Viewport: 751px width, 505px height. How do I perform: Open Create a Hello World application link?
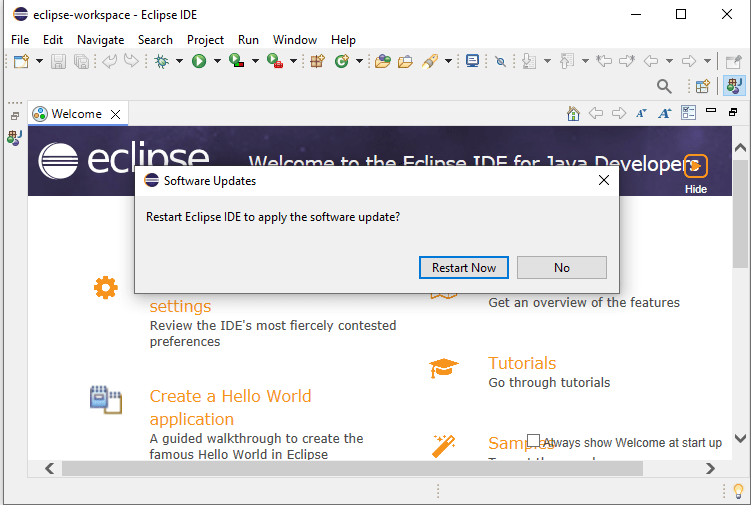(230, 408)
